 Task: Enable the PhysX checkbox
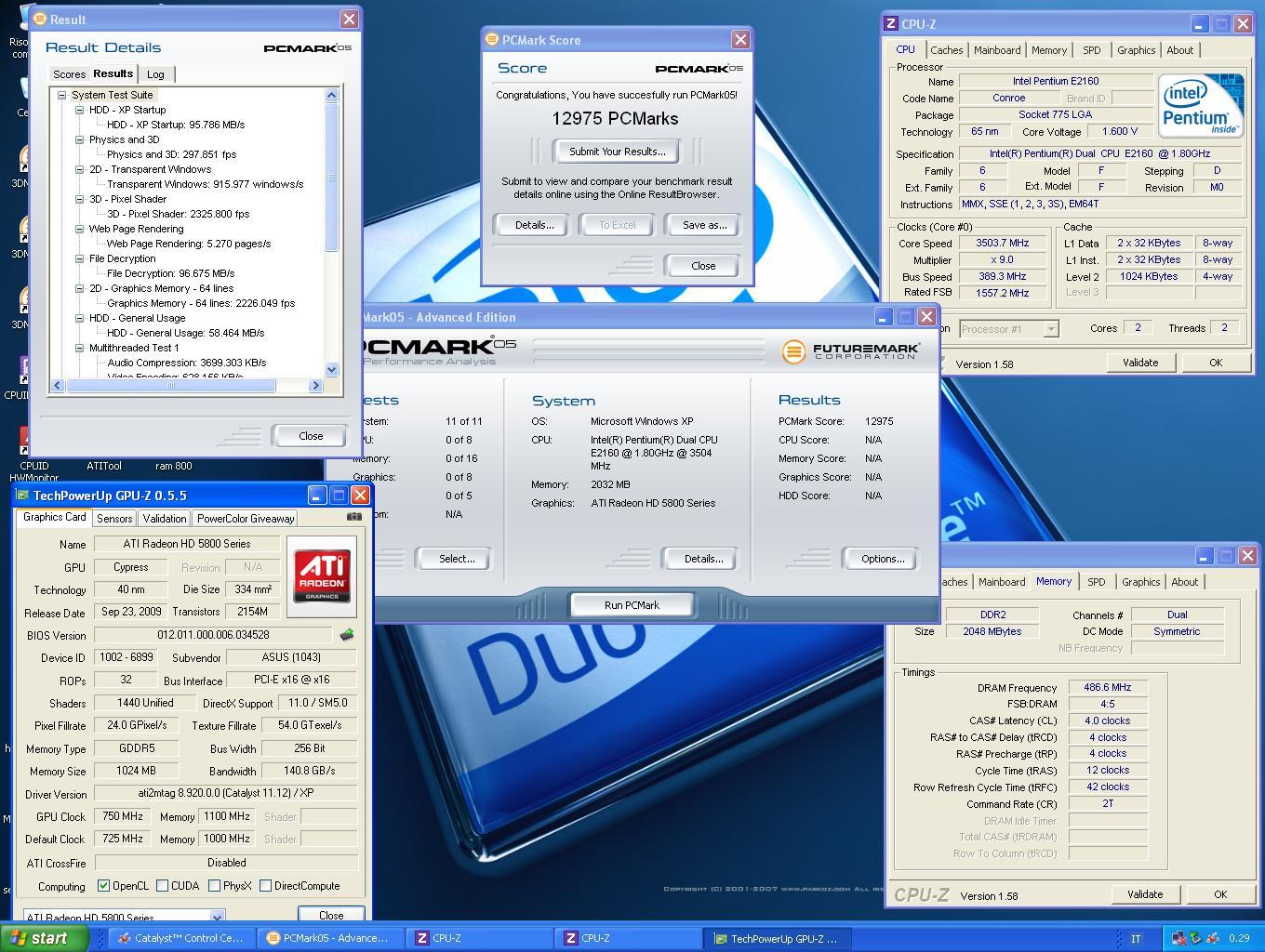tap(214, 886)
